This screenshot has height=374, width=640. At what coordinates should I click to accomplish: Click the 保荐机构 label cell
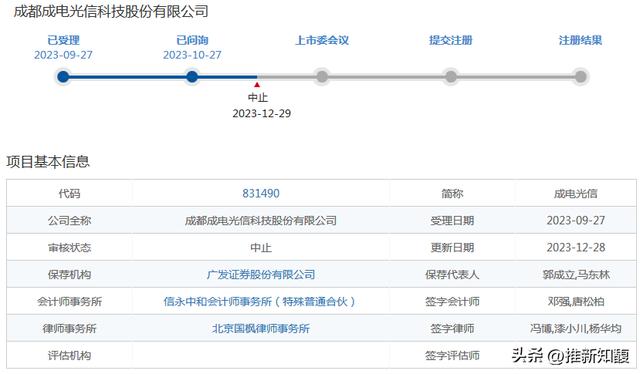[69, 274]
